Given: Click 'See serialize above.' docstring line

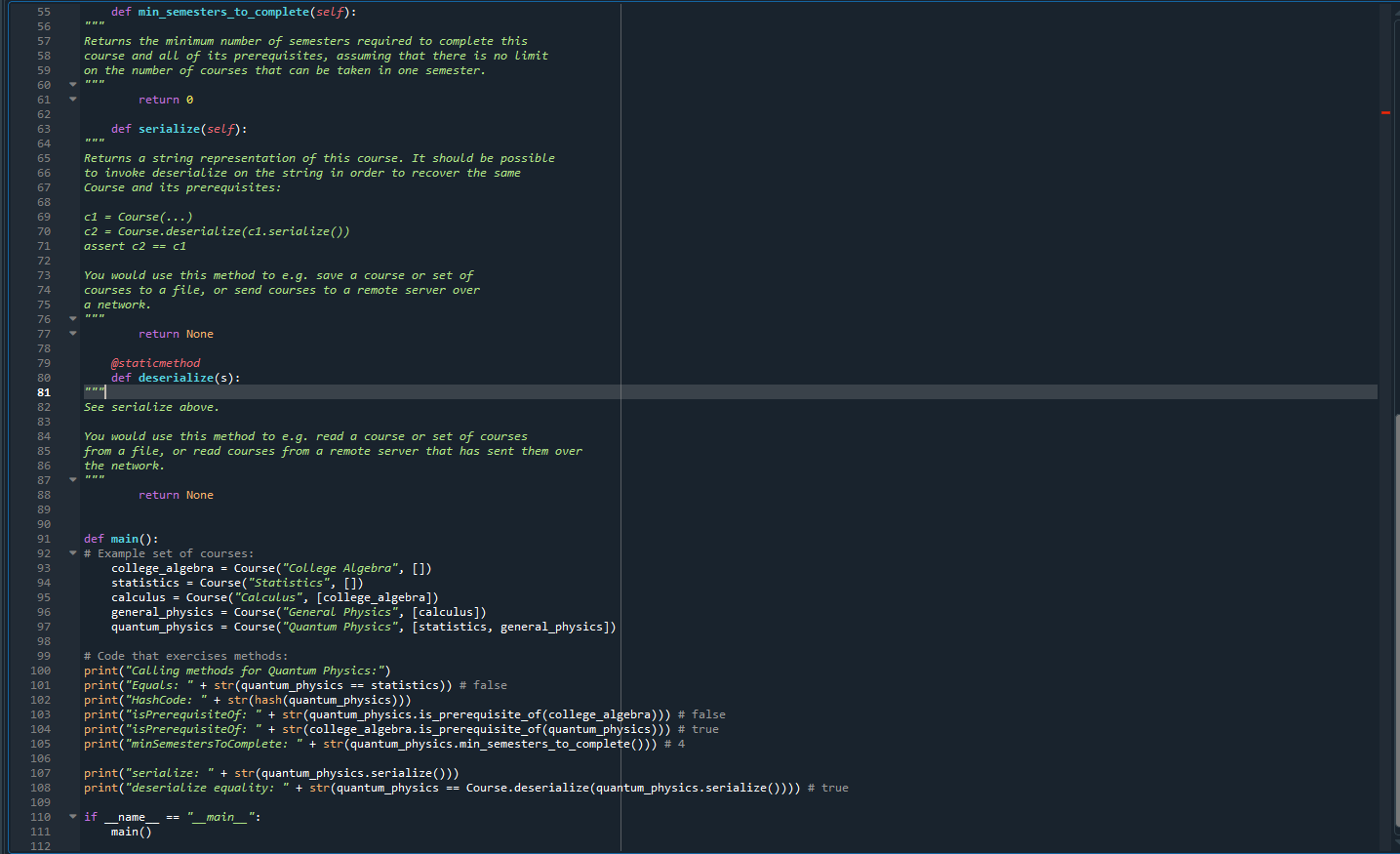Looking at the screenshot, I should coord(151,407).
